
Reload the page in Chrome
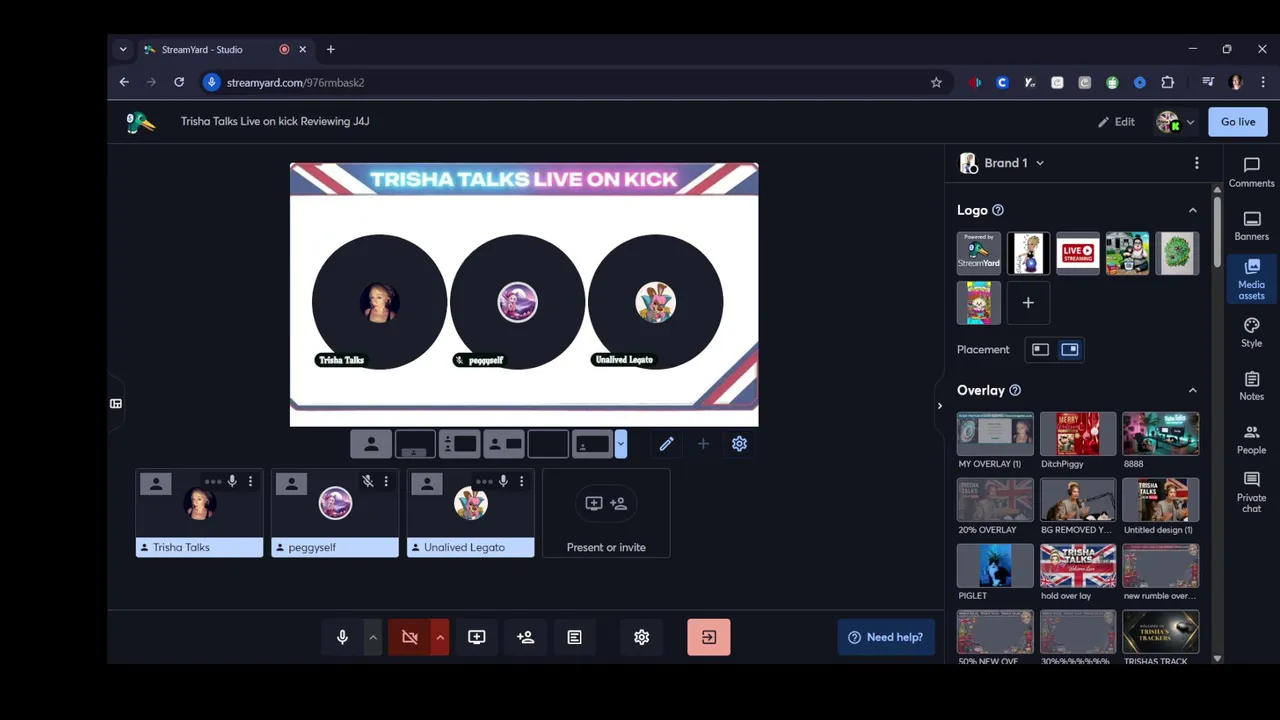[x=179, y=82]
